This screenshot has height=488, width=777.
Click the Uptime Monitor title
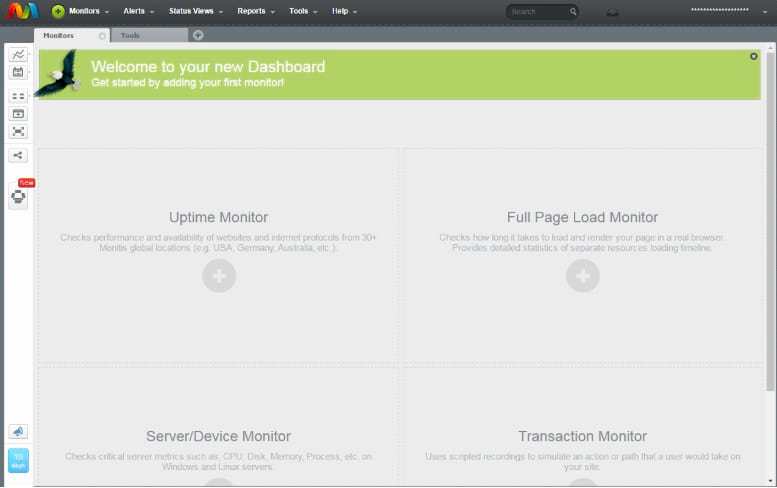[x=219, y=217]
